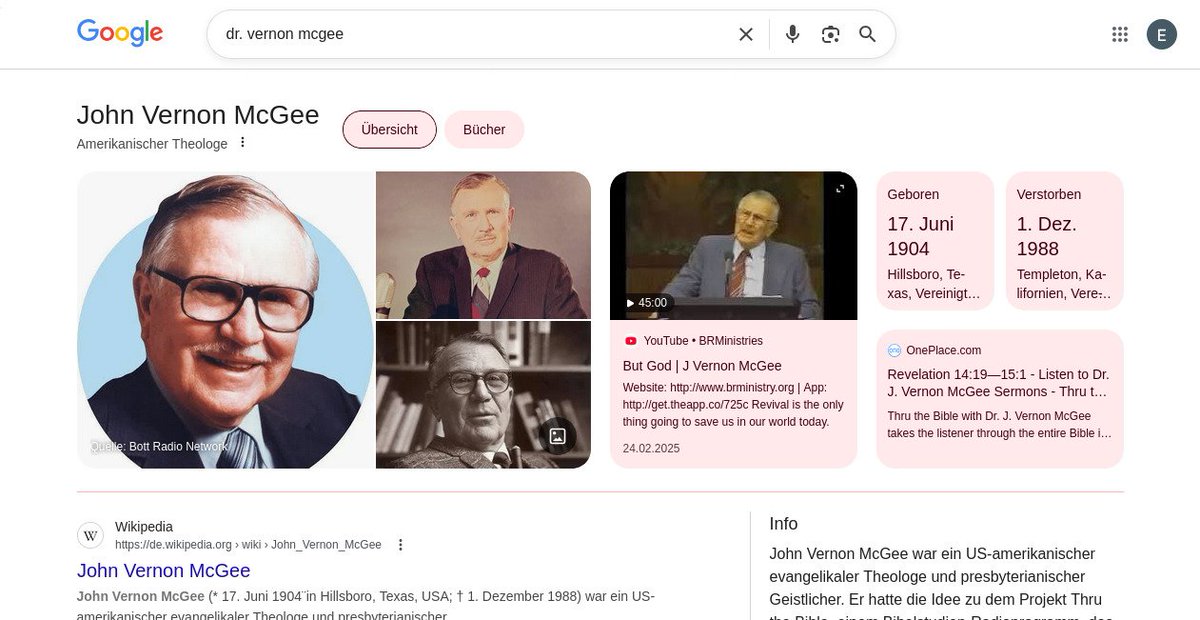
Task: Open search by image camera icon
Action: tap(830, 34)
